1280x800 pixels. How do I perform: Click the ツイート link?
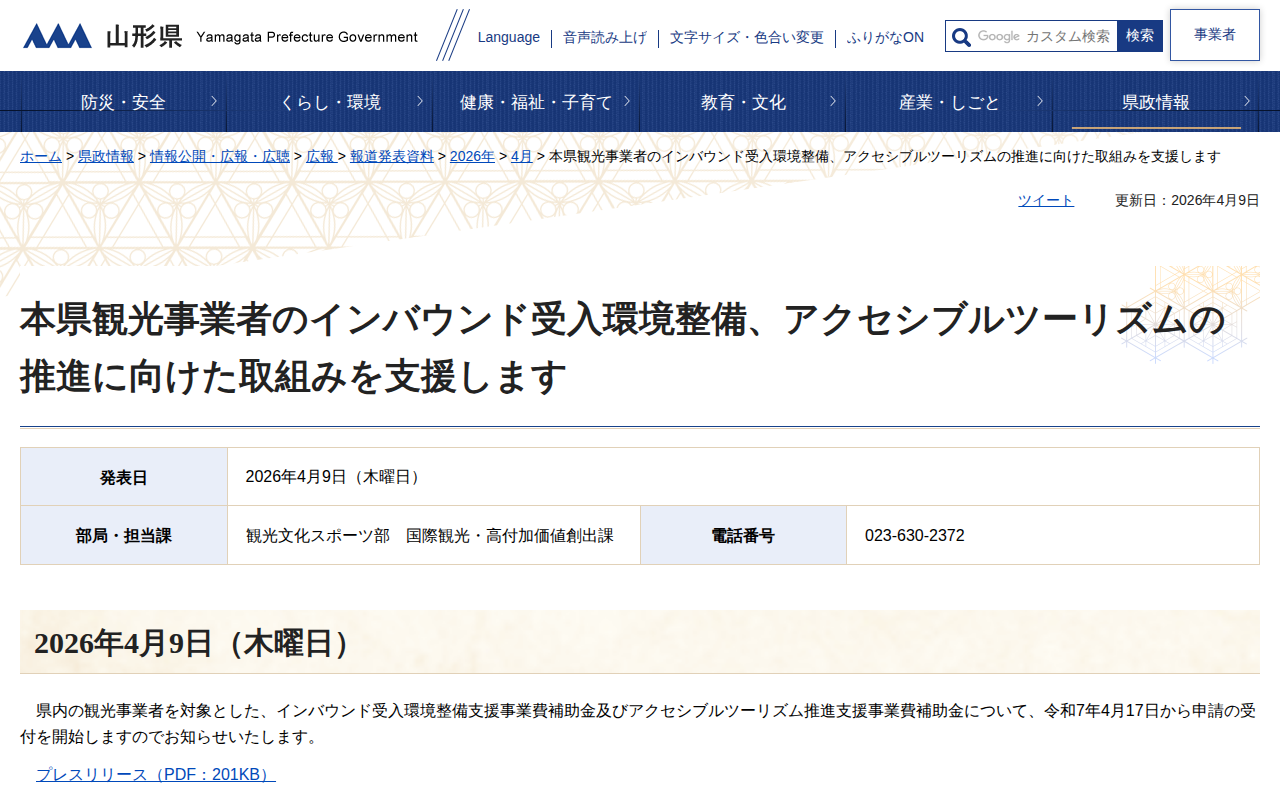click(x=1046, y=200)
